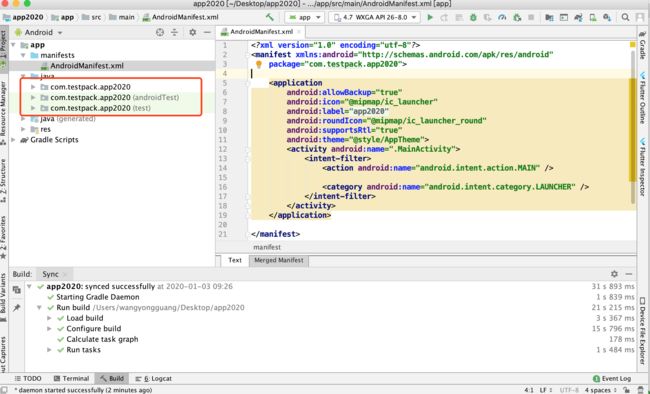650x394 pixels.
Task: Expand the java (generated) folder
Action: [24, 119]
